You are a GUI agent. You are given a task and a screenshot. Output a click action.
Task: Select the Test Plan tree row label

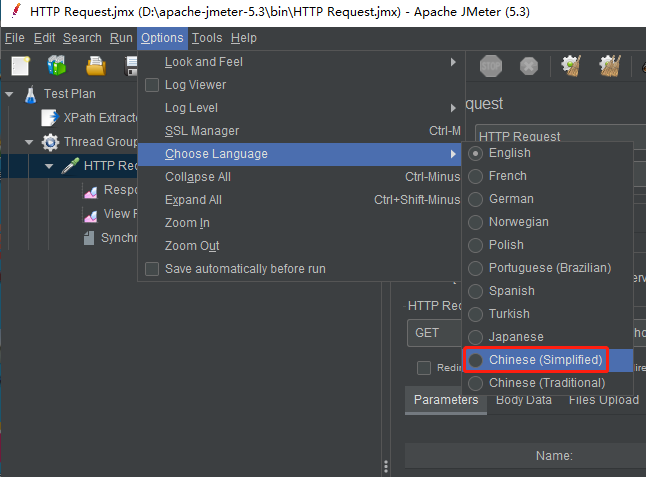coord(70,94)
